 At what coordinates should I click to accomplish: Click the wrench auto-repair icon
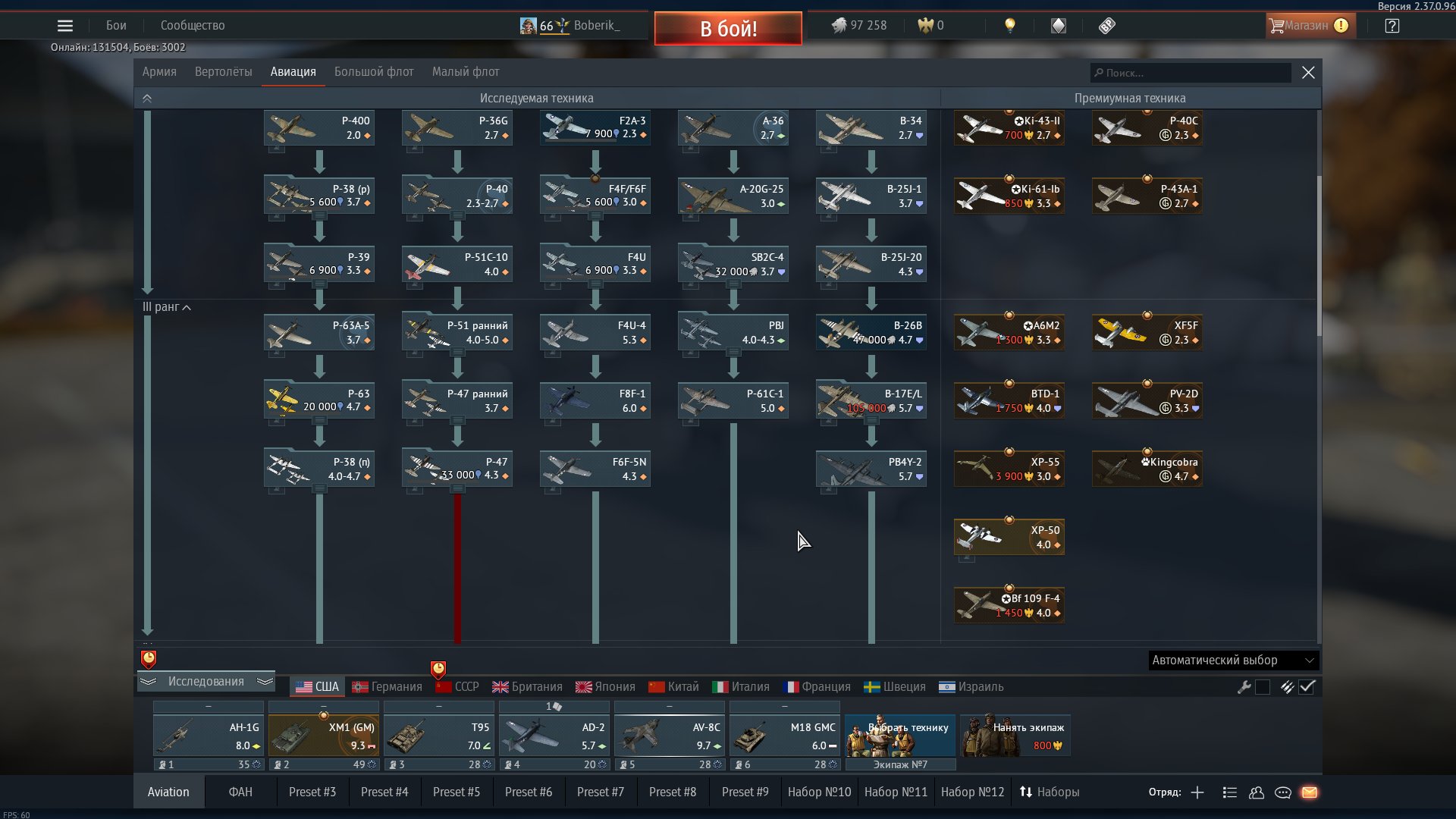click(1244, 687)
